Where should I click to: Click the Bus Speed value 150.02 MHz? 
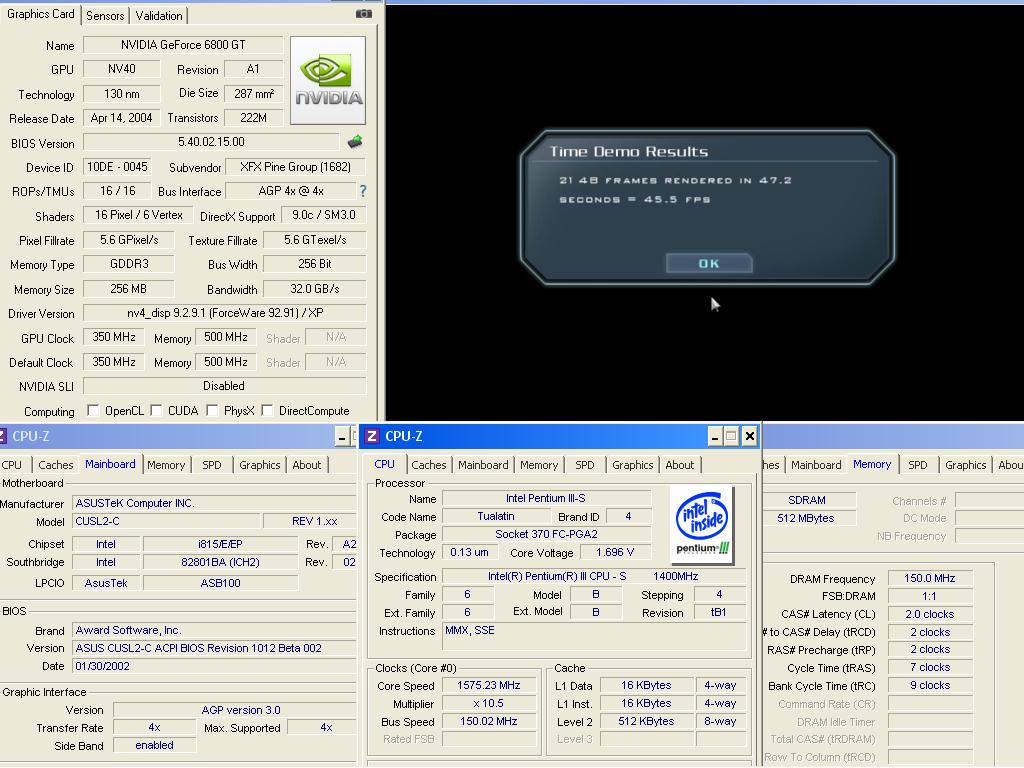pos(488,721)
